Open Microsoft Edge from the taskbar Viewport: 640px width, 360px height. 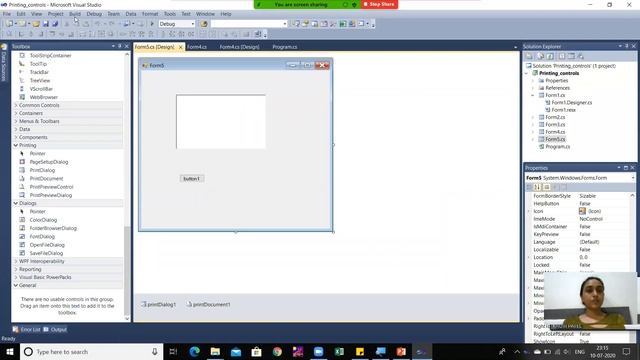[195, 351]
